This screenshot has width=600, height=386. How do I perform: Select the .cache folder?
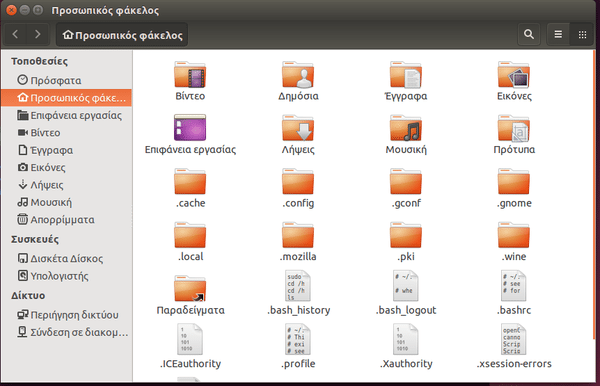(190, 182)
